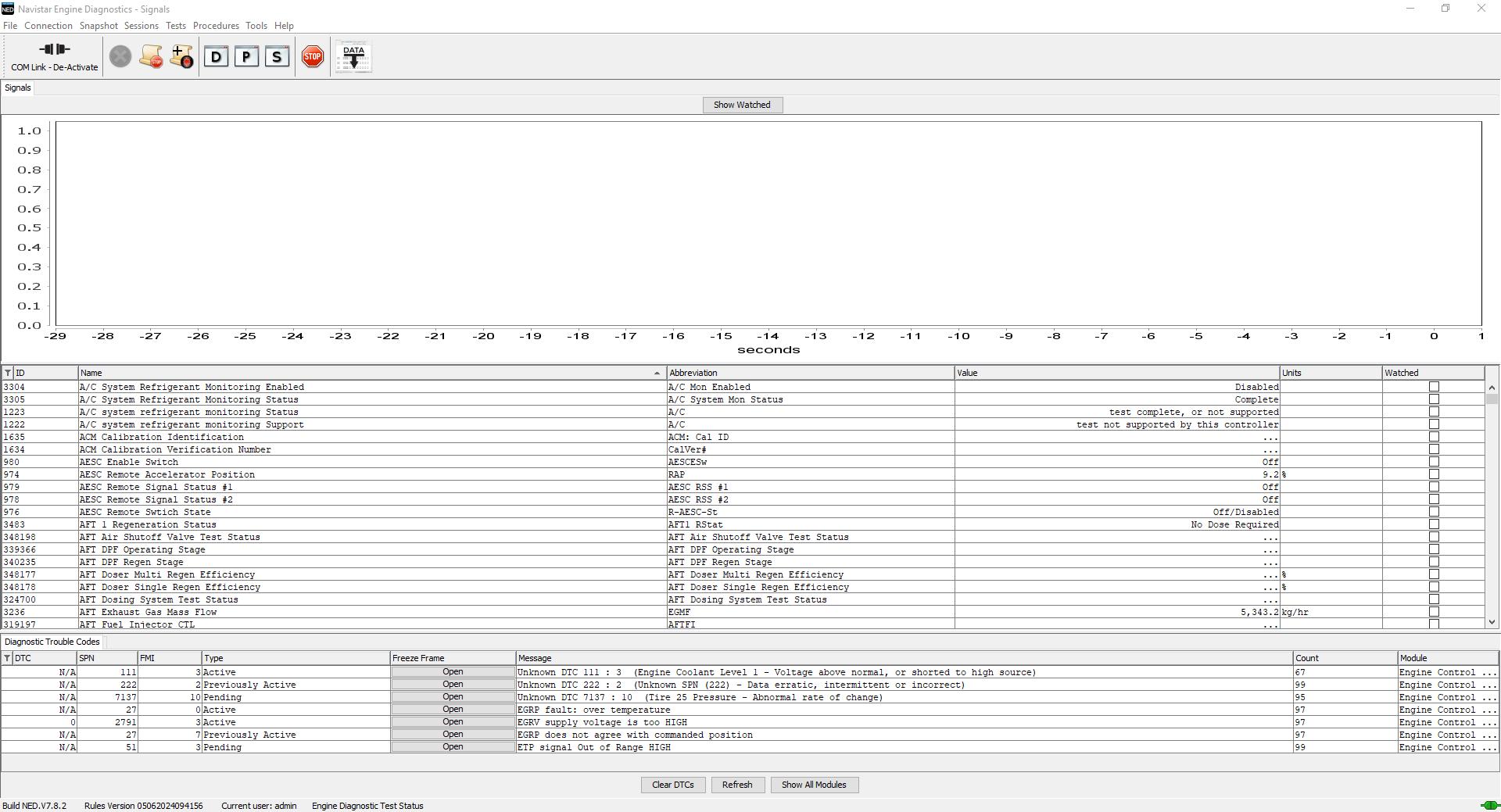
Task: Open the D window panel icon
Action: 217,56
